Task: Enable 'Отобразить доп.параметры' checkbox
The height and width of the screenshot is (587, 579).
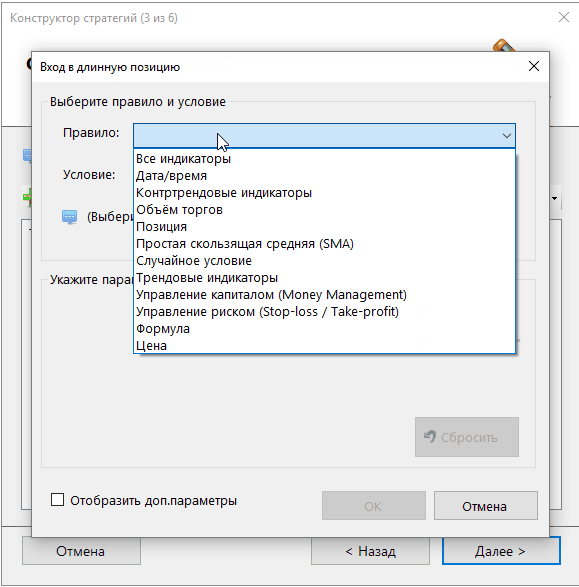Action: [x=57, y=500]
